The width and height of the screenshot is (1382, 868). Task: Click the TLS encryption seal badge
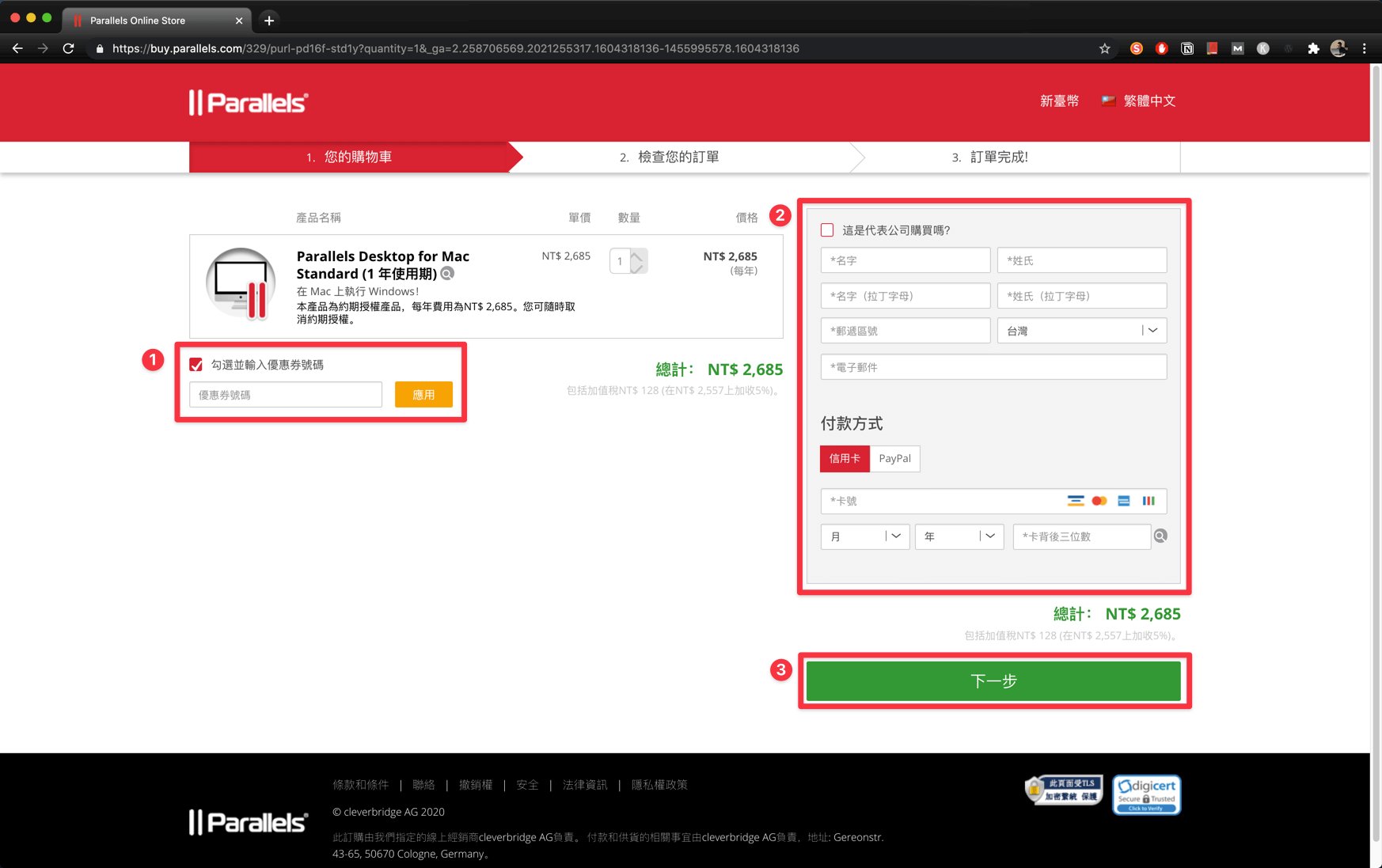1064,790
